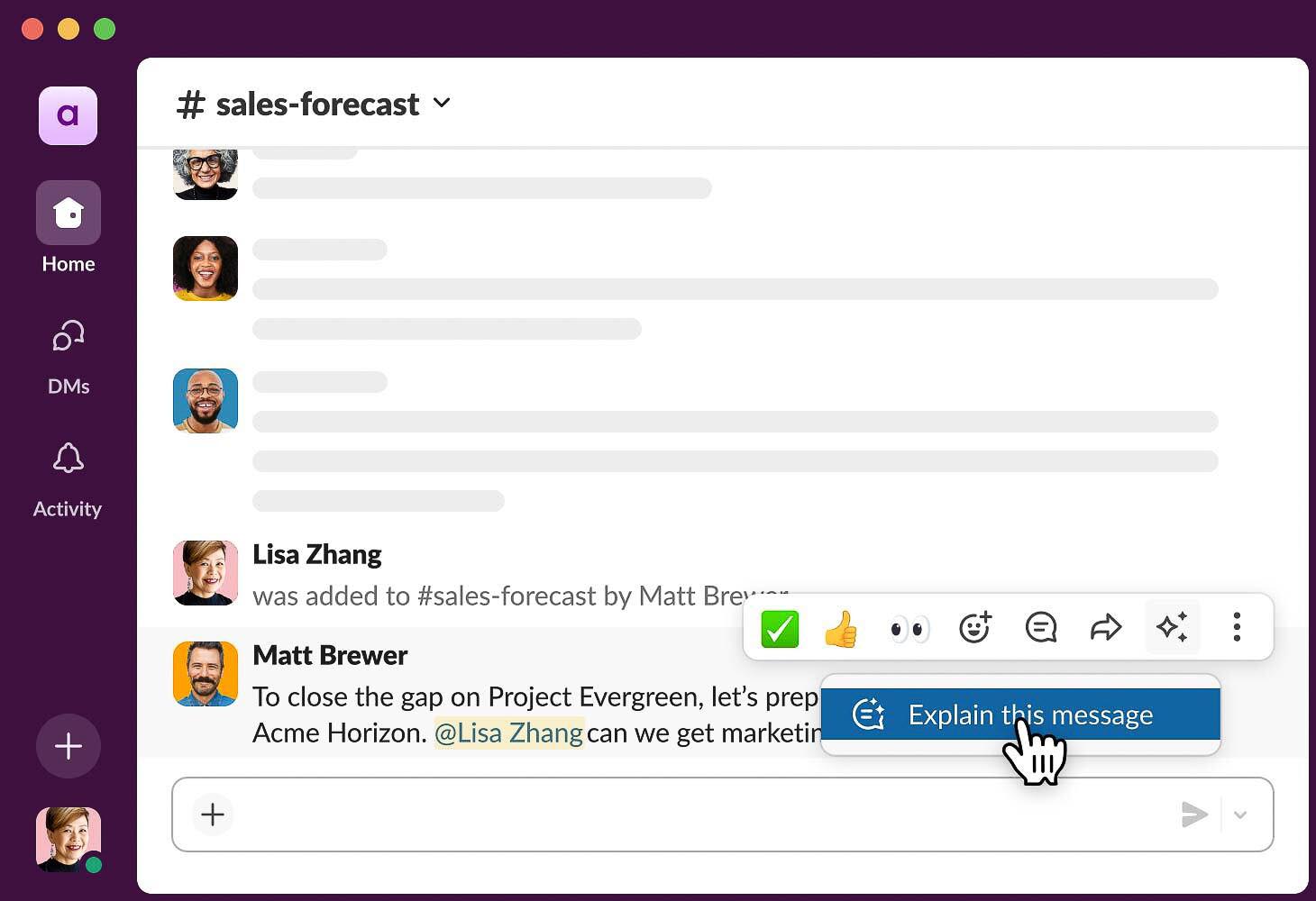React with the eyes emoji
Viewport: 1316px width, 901px height.
tap(909, 628)
